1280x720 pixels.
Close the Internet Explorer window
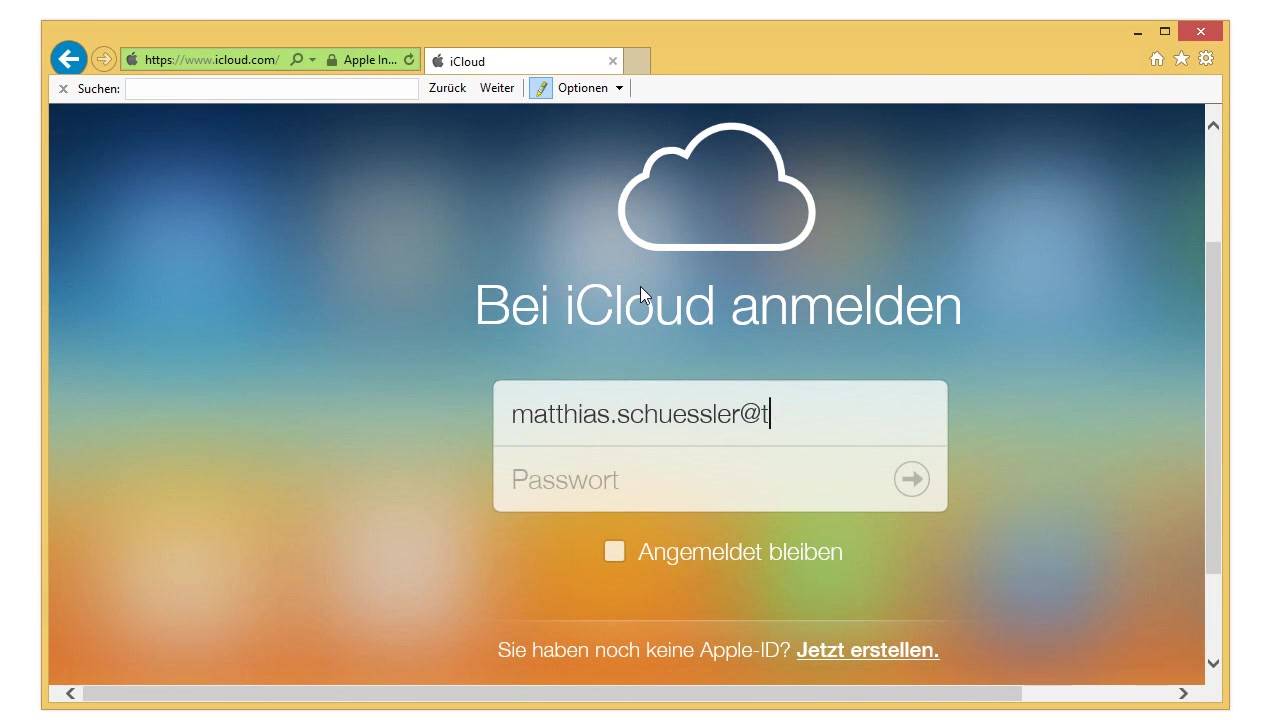tap(1201, 31)
